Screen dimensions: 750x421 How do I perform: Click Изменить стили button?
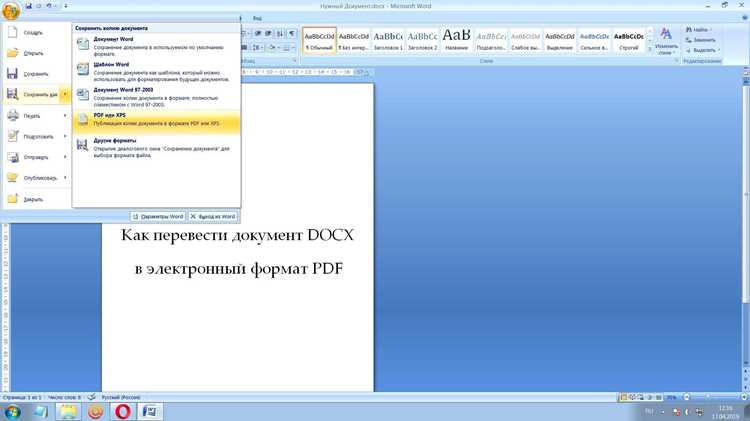pos(666,41)
